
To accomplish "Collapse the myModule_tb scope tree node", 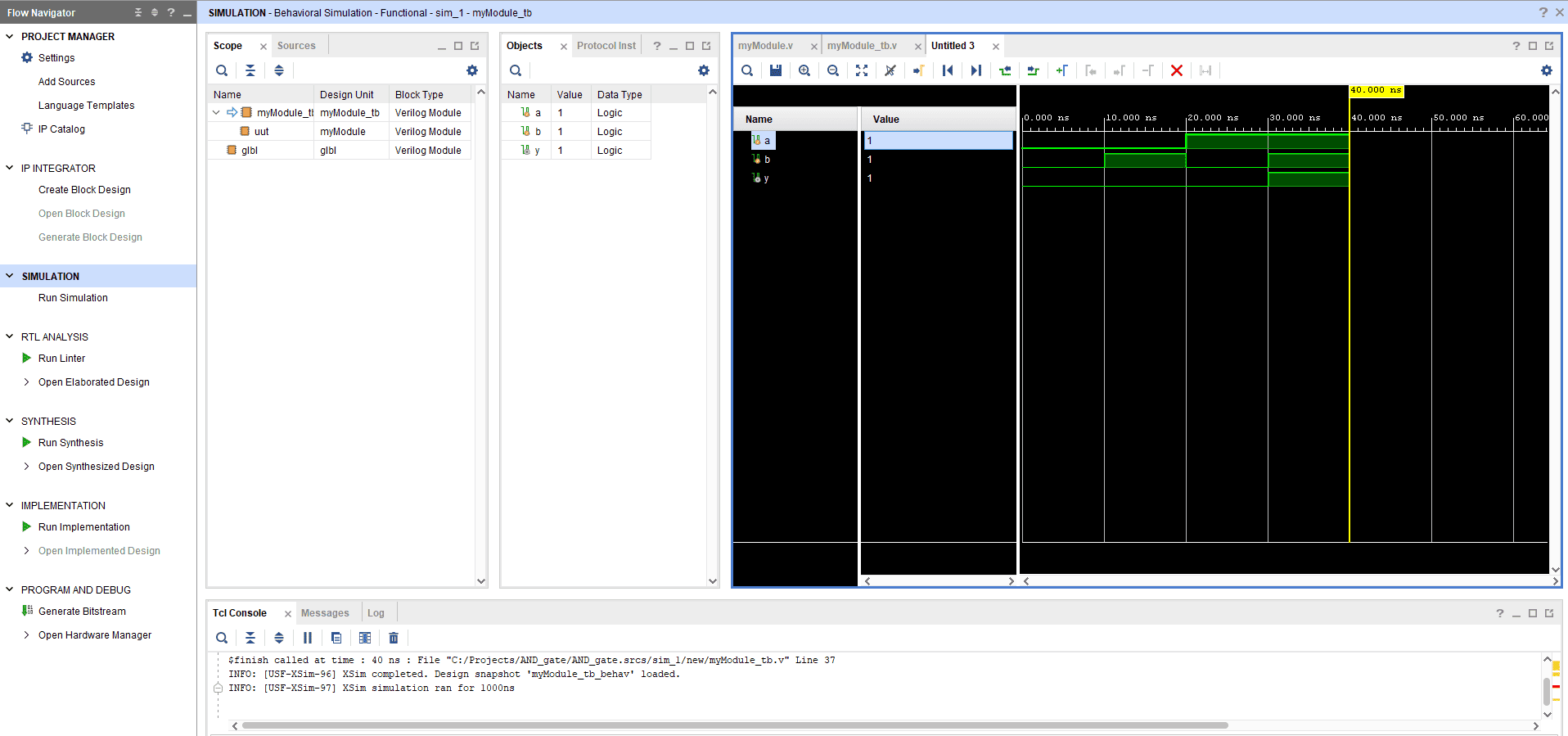I will click(x=216, y=113).
